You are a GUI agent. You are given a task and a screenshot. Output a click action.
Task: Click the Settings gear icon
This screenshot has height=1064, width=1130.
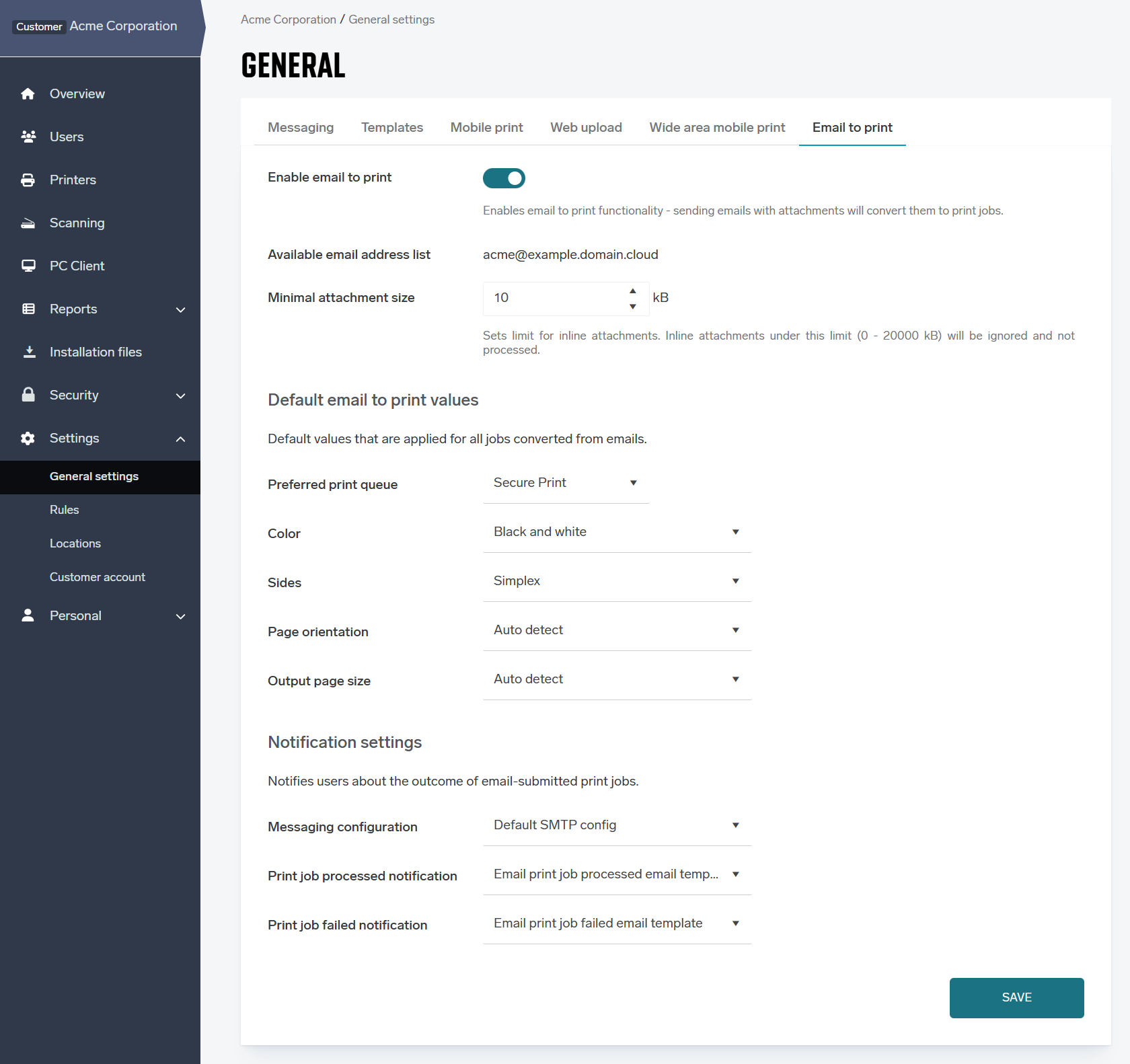coord(28,439)
